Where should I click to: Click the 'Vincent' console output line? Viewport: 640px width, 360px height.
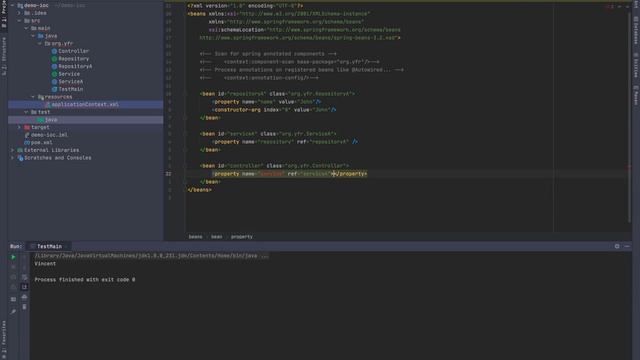coord(45,264)
